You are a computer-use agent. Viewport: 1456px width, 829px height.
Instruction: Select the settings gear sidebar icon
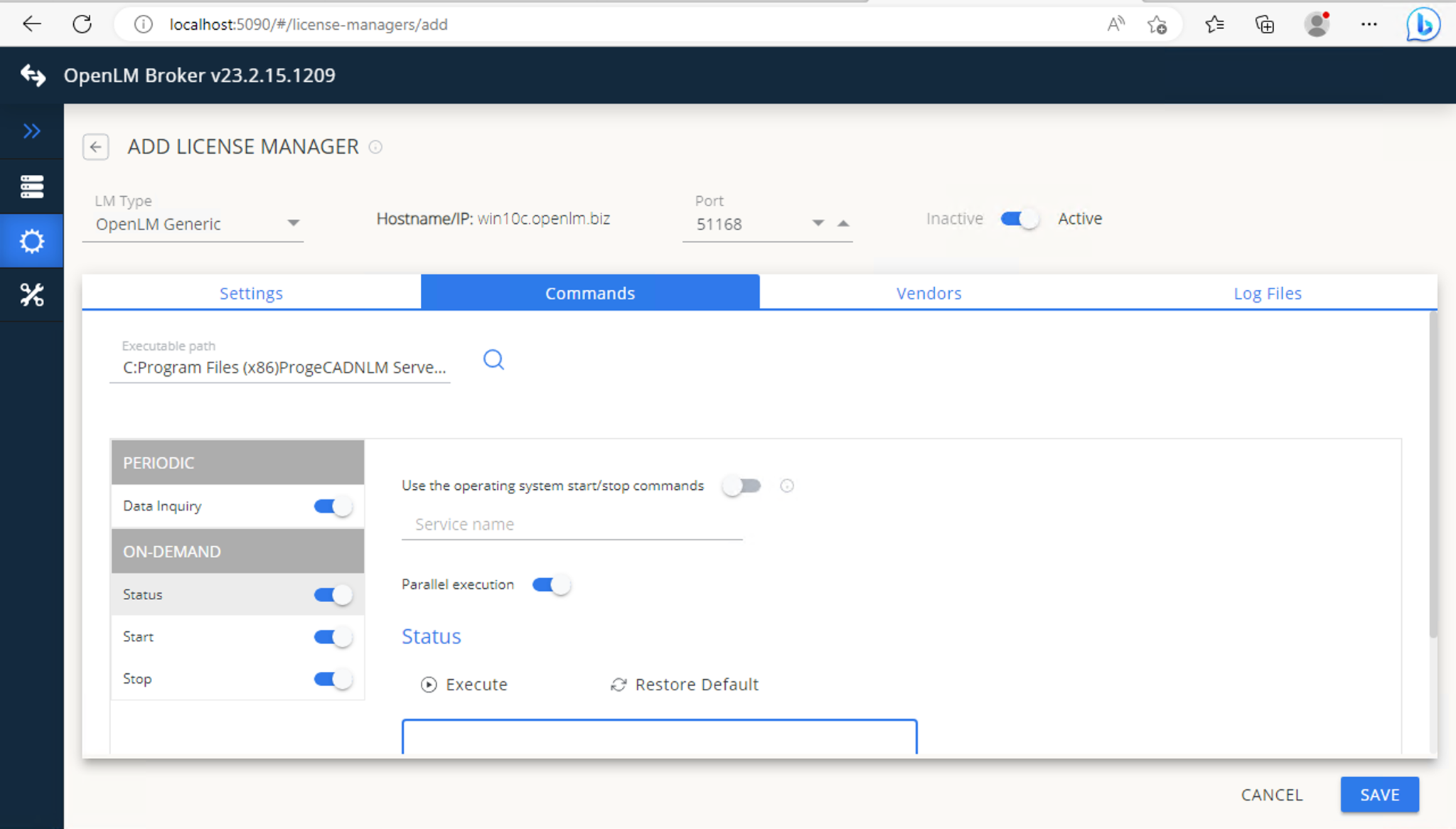tap(32, 241)
